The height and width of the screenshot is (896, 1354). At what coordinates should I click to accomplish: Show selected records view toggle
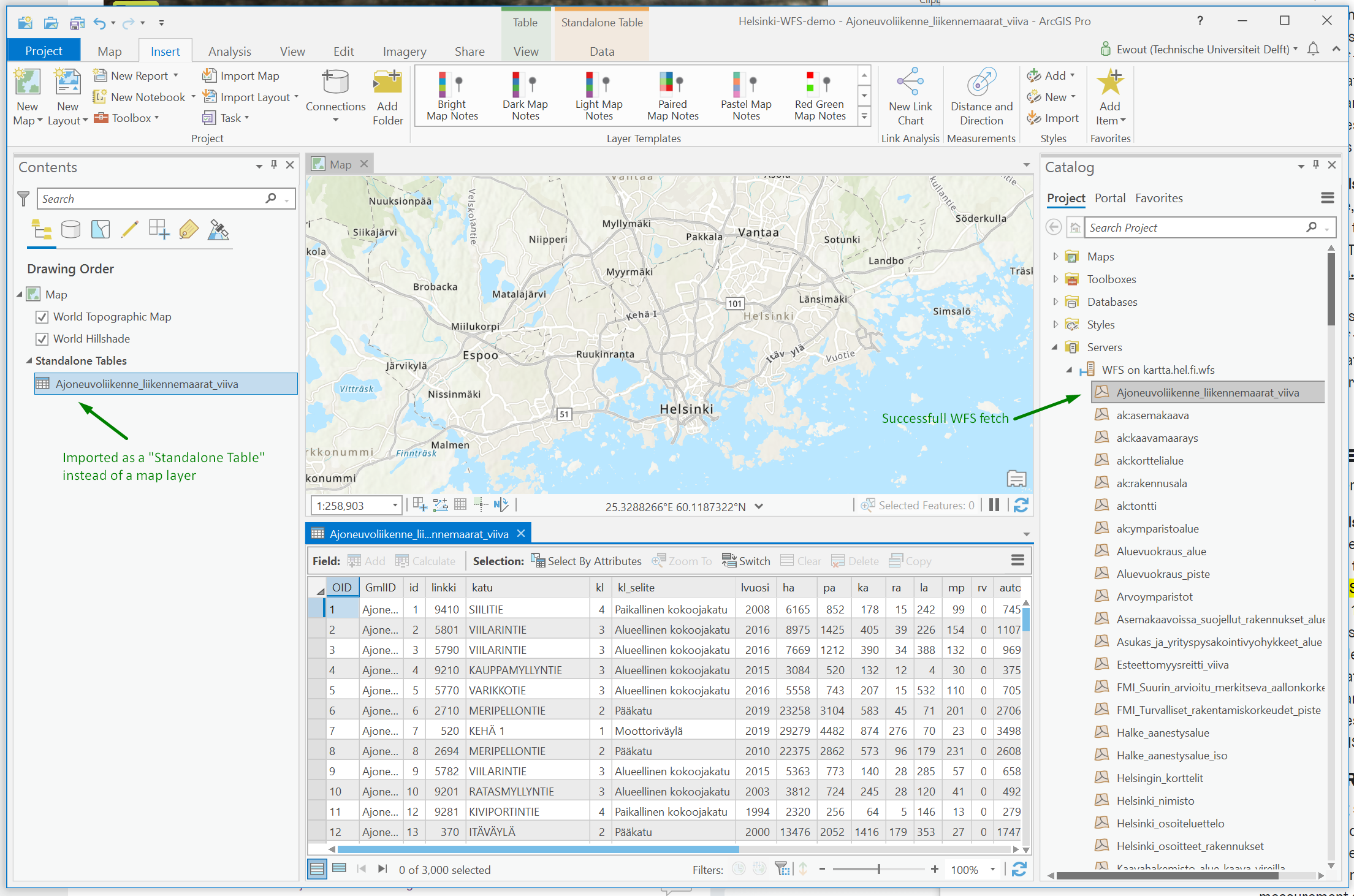pyautogui.click(x=339, y=868)
